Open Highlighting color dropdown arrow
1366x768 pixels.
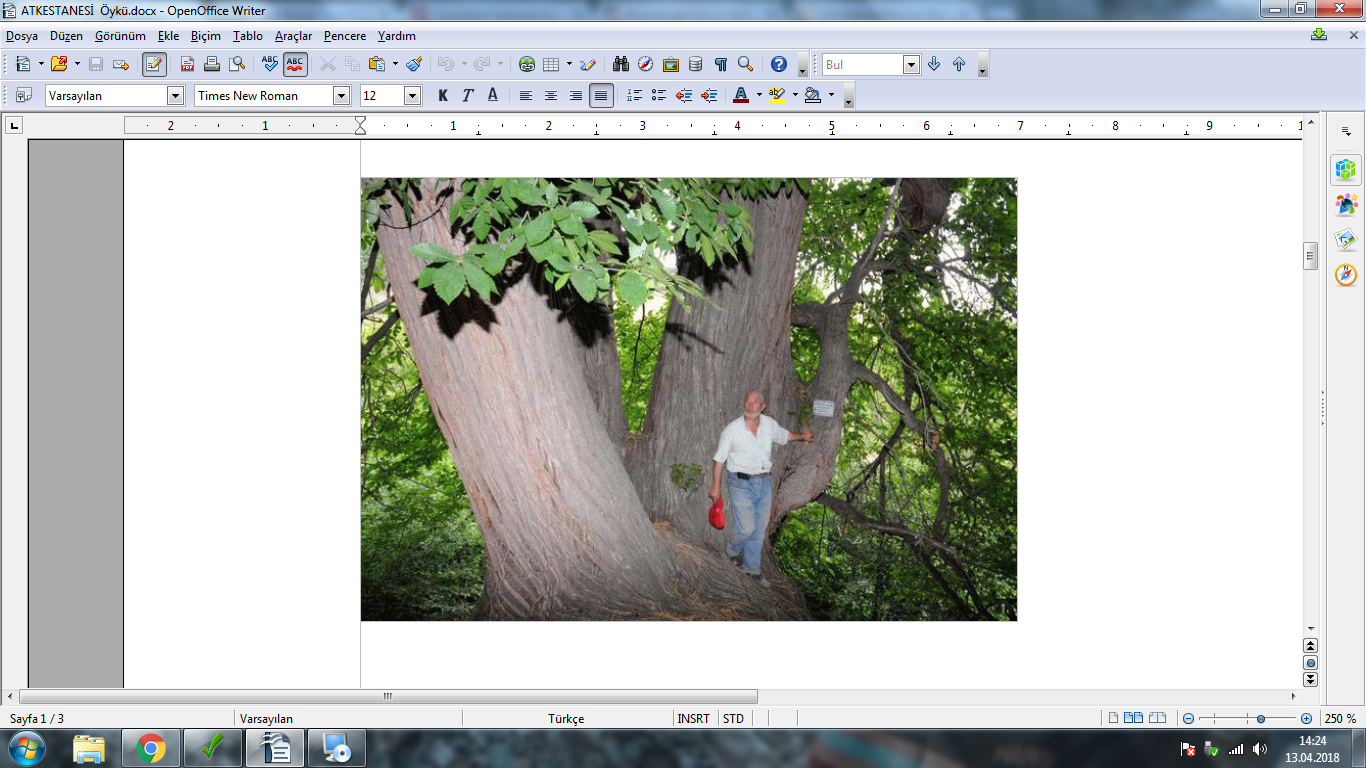point(795,95)
